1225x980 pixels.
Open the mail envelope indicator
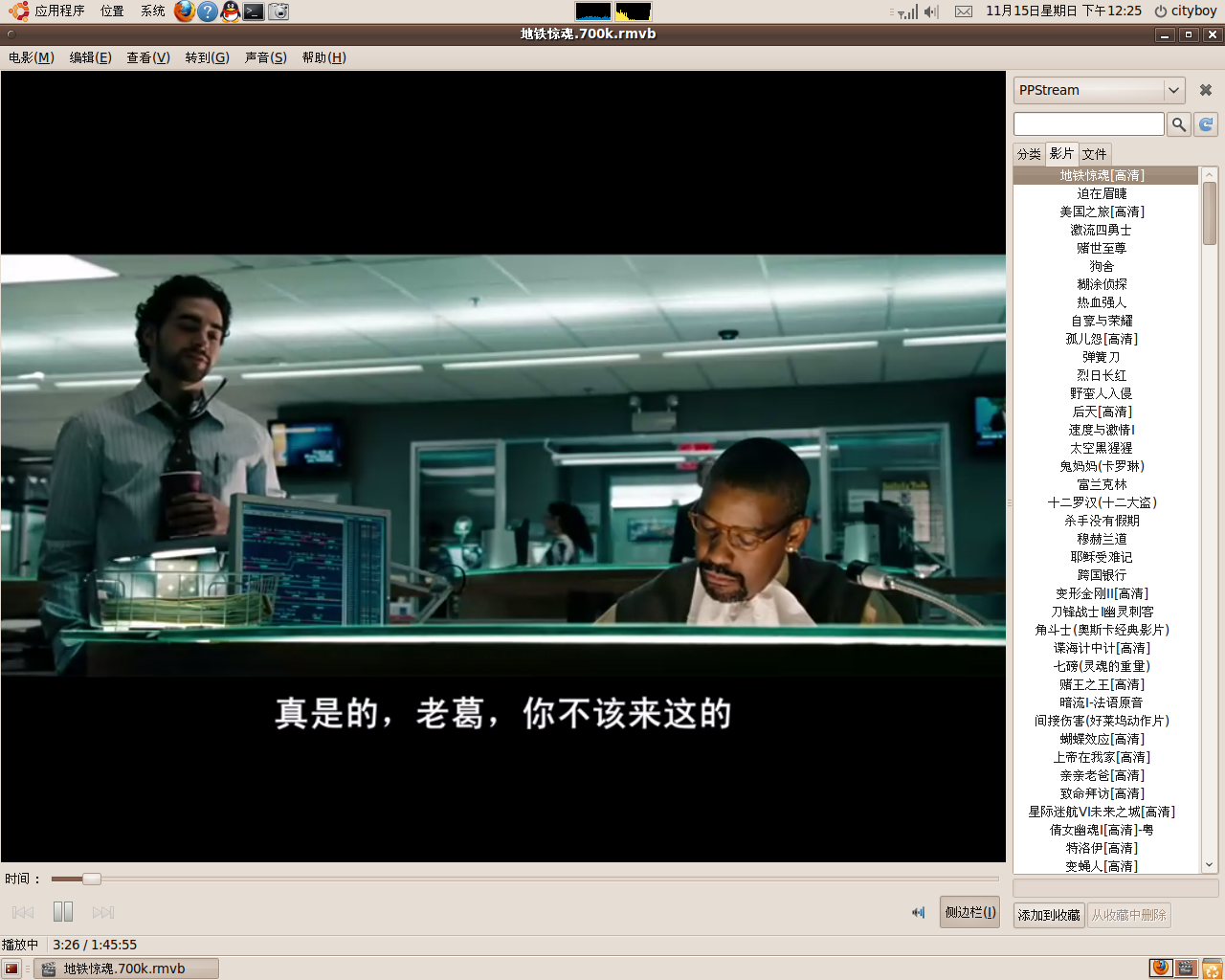(964, 11)
